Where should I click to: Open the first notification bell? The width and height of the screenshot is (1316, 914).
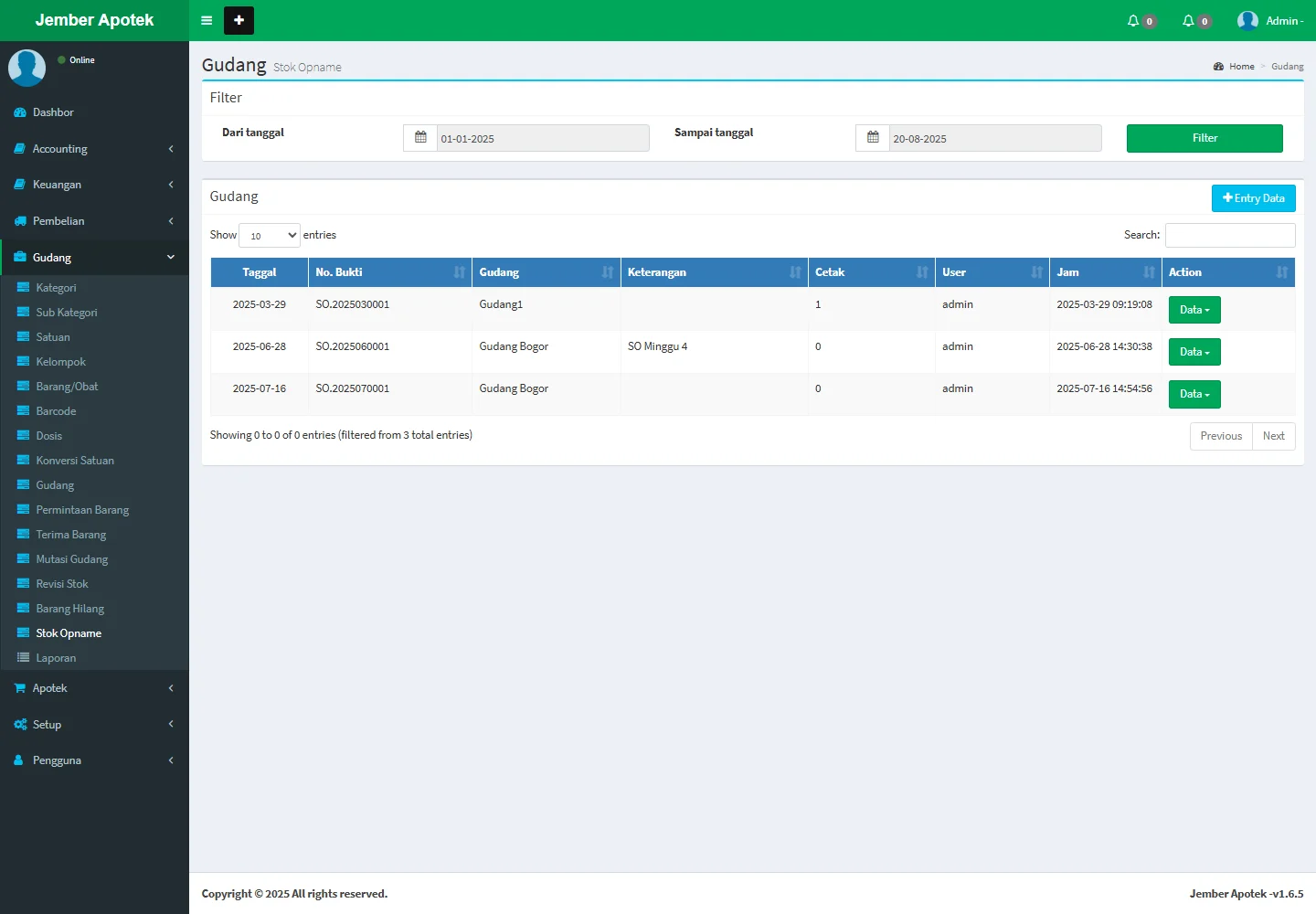pos(1134,21)
